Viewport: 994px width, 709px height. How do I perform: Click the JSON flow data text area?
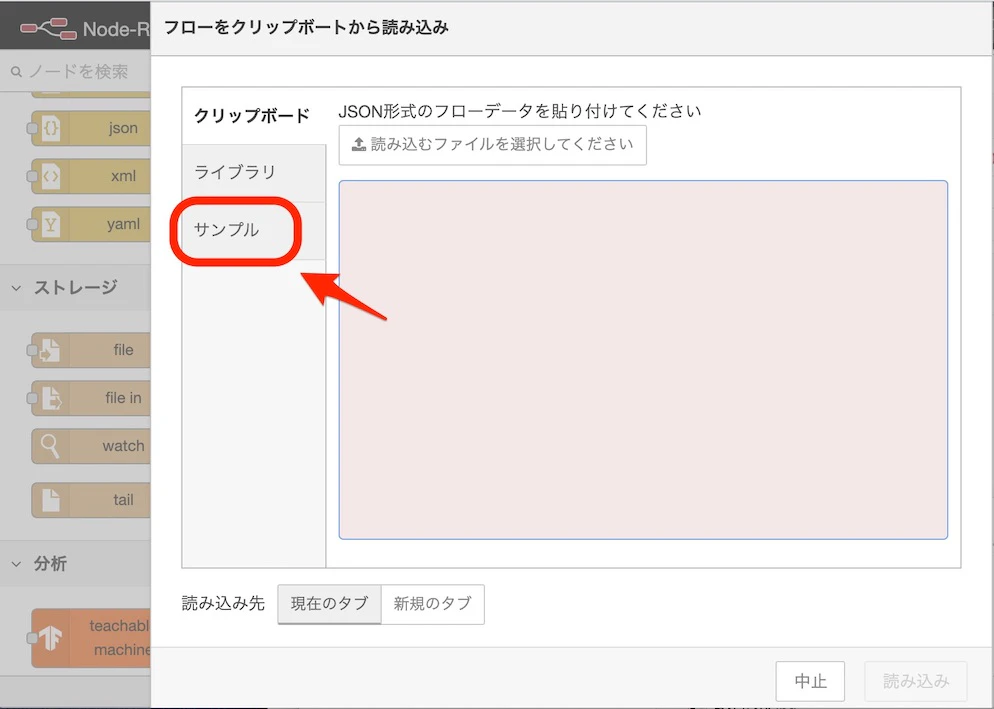643,360
